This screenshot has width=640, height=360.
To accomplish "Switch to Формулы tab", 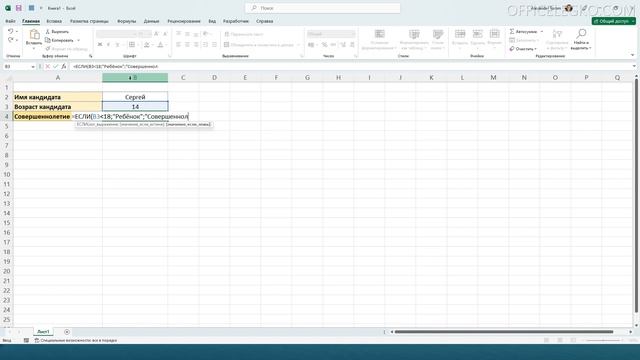I will tap(127, 21).
